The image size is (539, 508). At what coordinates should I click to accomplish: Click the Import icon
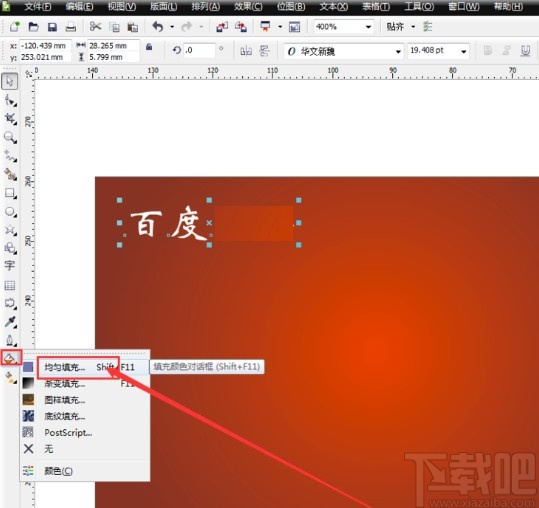point(222,26)
